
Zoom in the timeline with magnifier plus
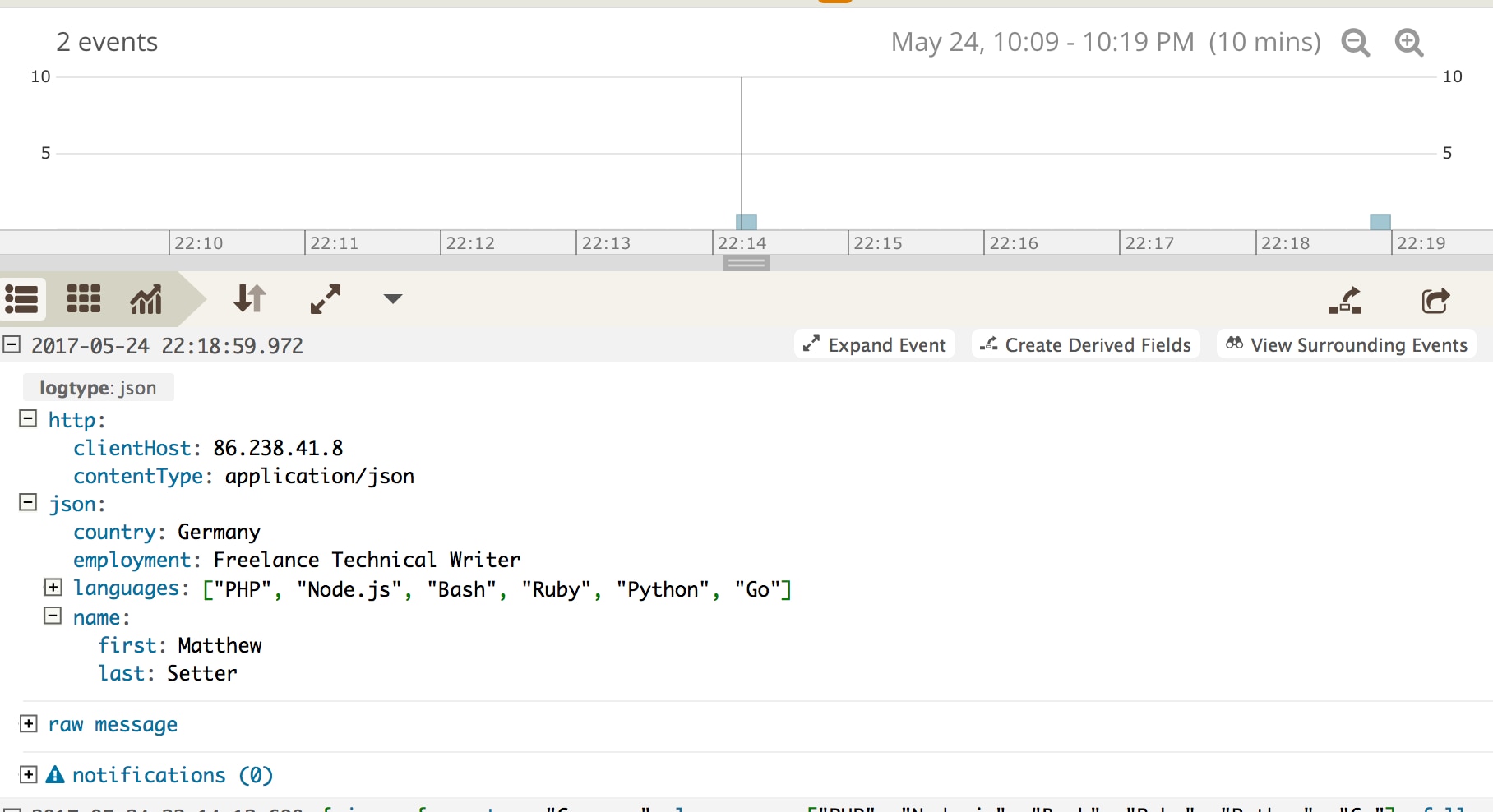[1409, 42]
